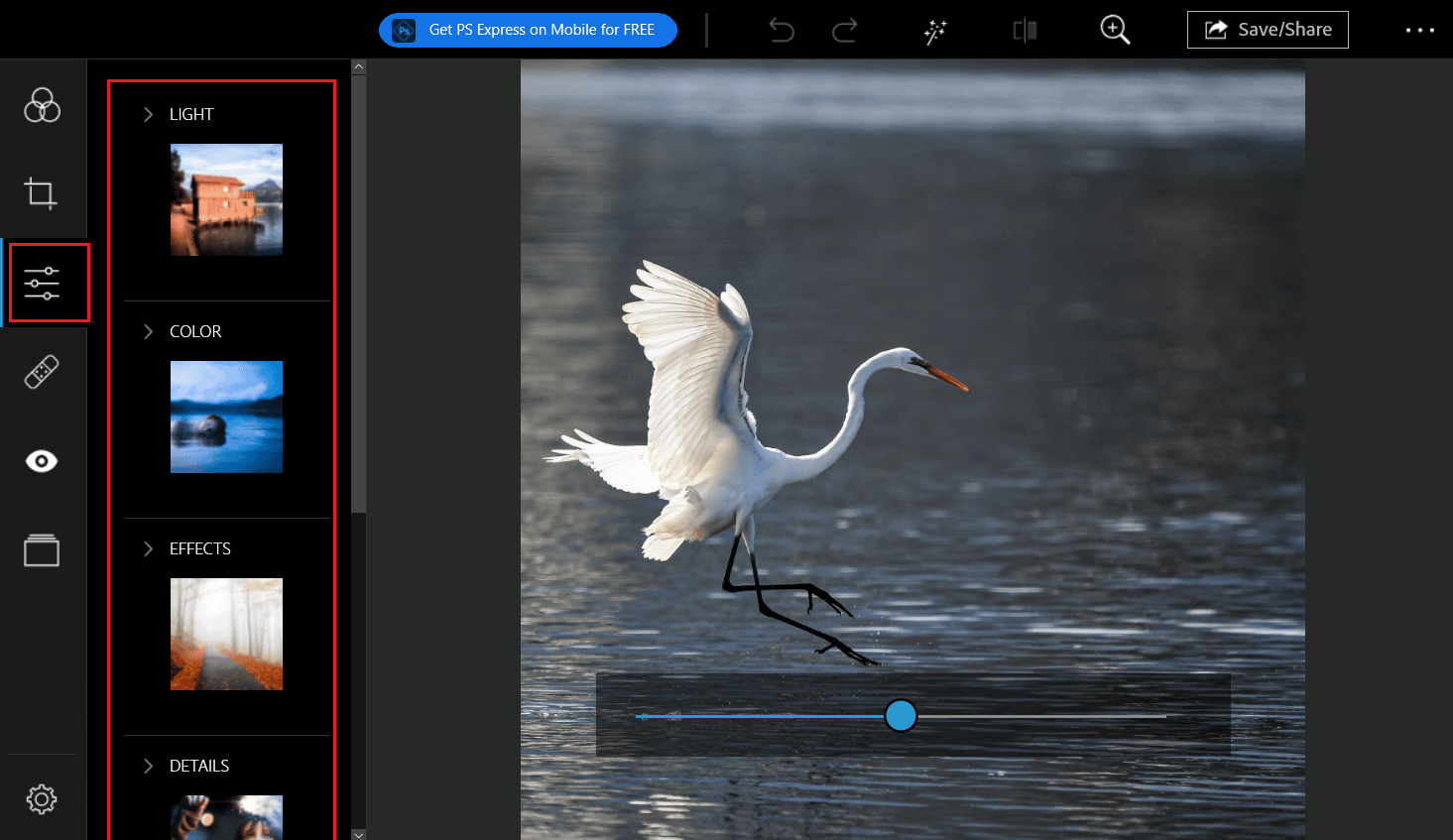Click the Save/Share button
Image resolution: width=1453 pixels, height=840 pixels.
[1268, 30]
